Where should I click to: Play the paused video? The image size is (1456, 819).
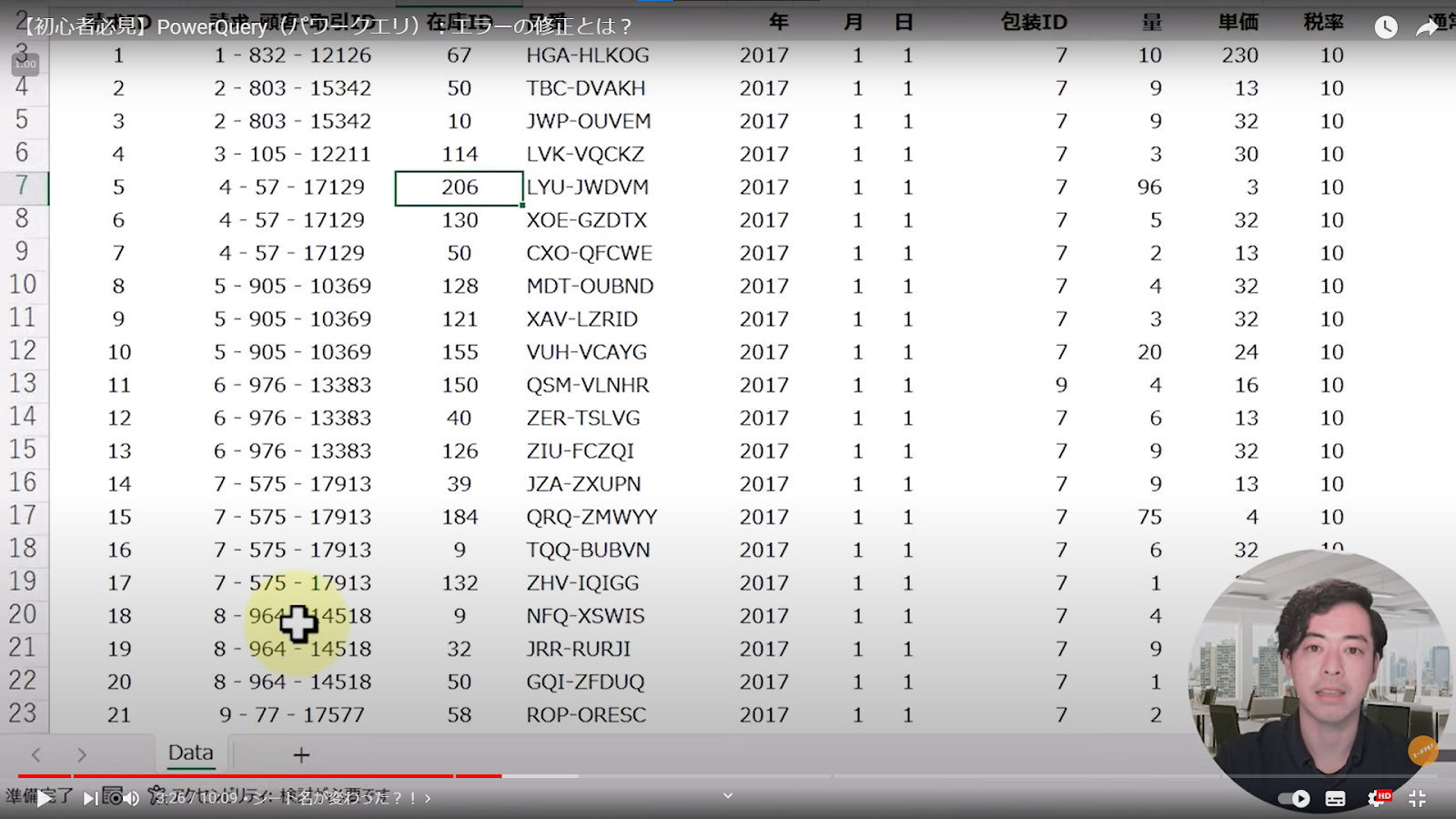pyautogui.click(x=43, y=798)
